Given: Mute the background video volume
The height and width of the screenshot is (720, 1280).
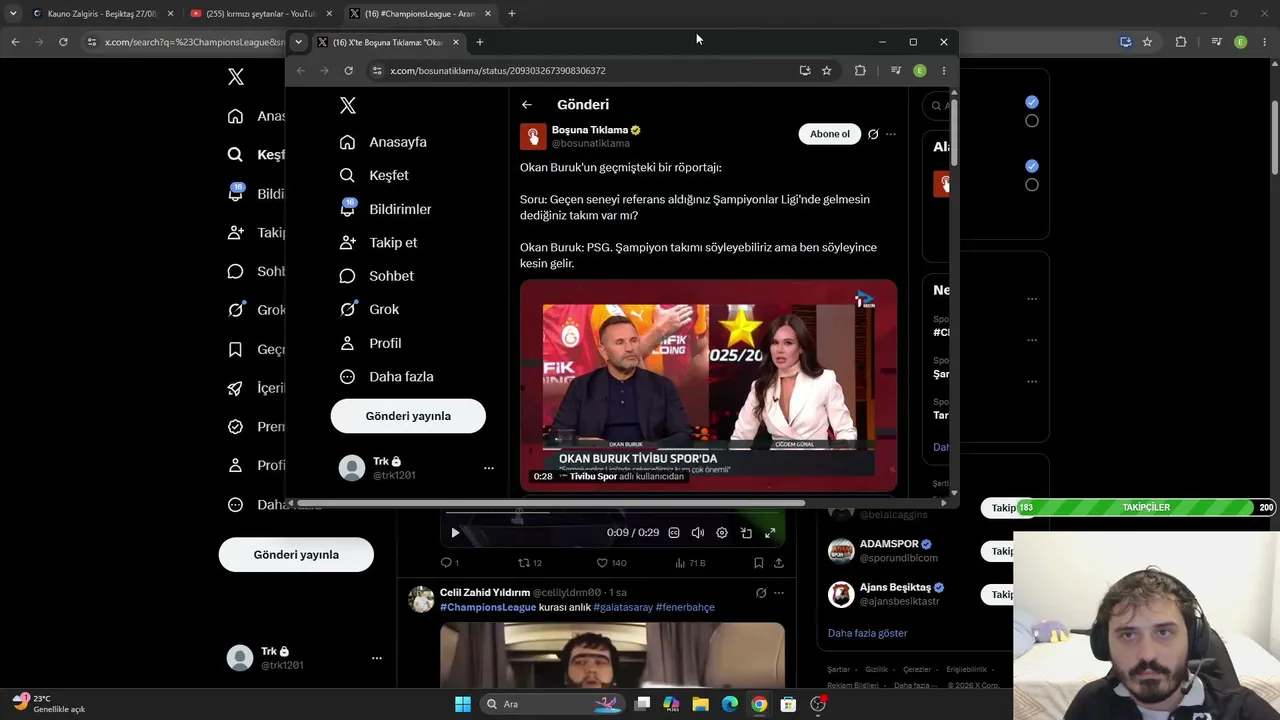Looking at the screenshot, I should pos(698,533).
